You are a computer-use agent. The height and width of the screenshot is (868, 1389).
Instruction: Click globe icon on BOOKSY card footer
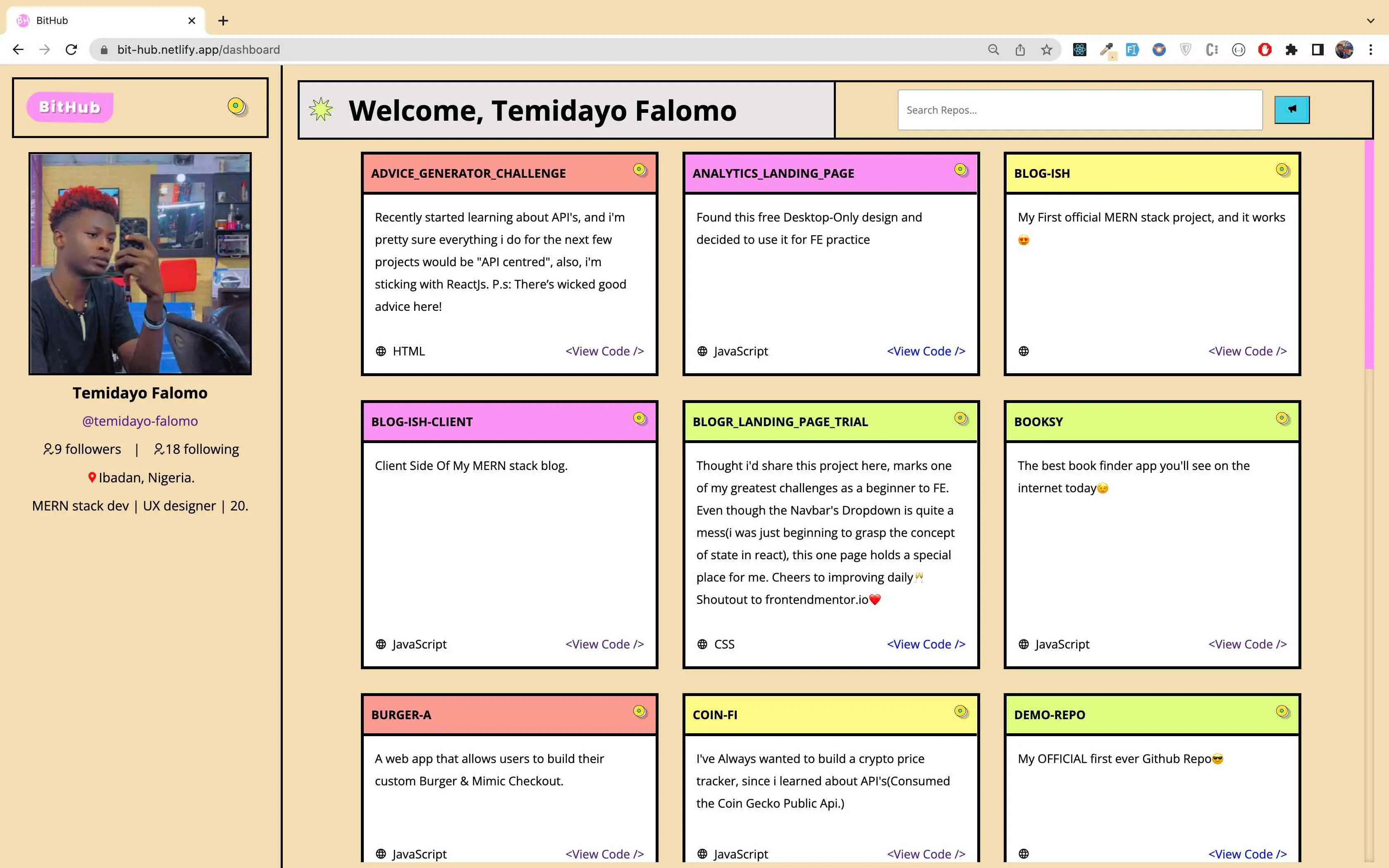pos(1024,644)
